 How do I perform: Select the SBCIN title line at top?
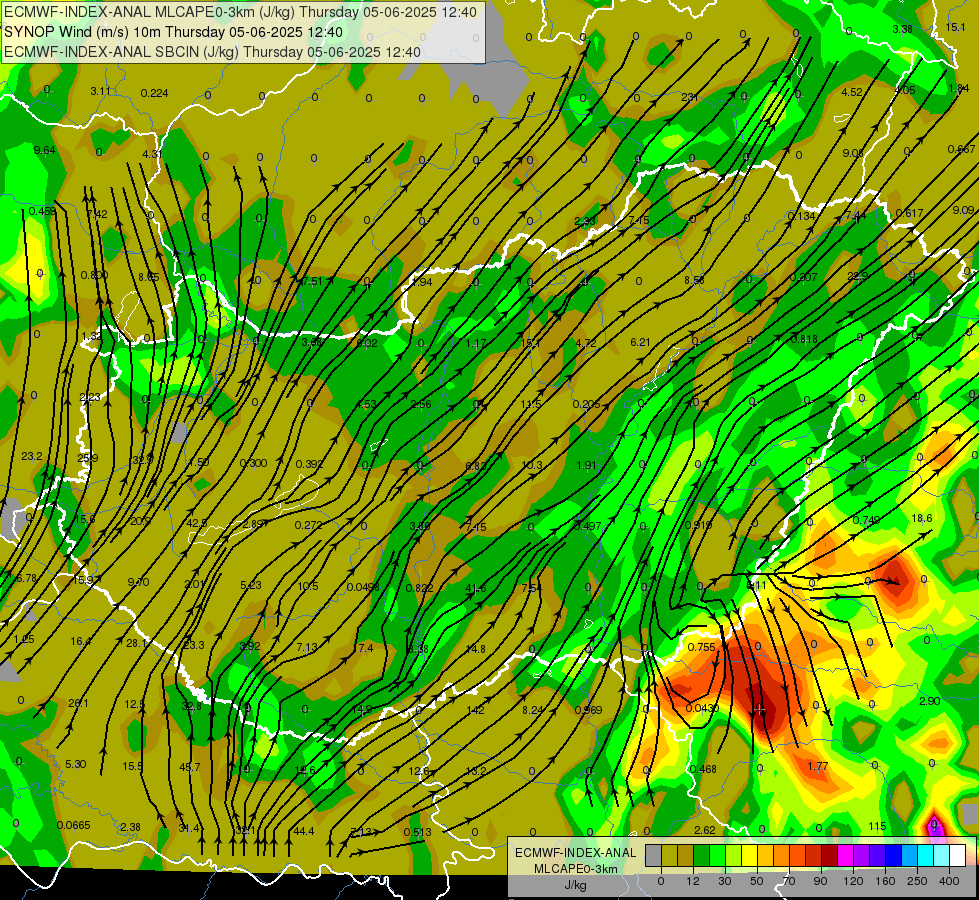pyautogui.click(x=212, y=52)
